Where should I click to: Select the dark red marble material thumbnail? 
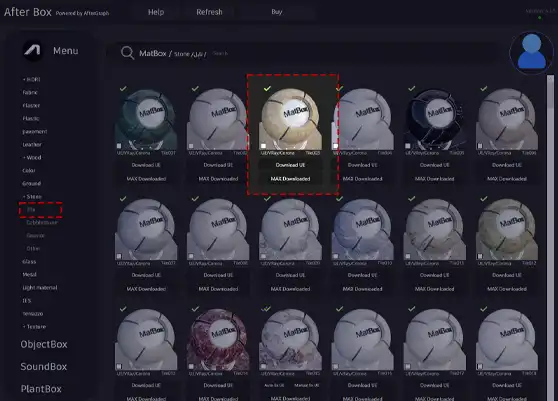coord(218,339)
